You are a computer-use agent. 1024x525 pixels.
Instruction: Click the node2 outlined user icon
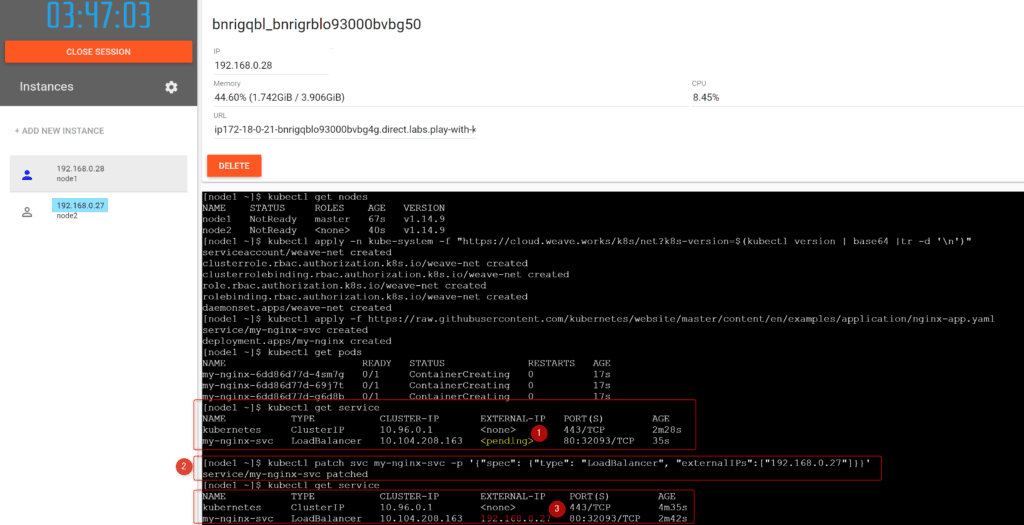click(27, 211)
